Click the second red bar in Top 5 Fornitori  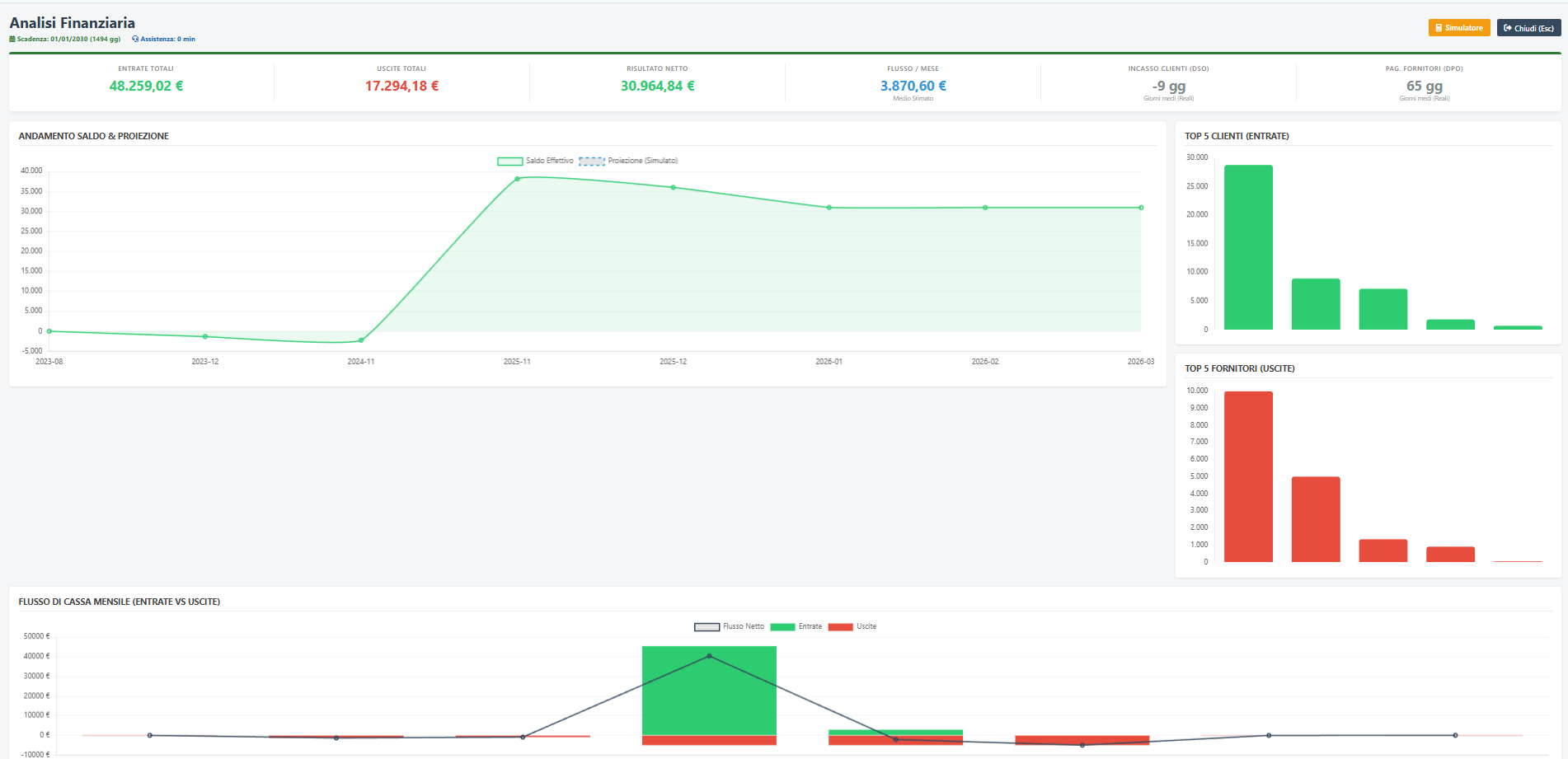pyautogui.click(x=1316, y=519)
